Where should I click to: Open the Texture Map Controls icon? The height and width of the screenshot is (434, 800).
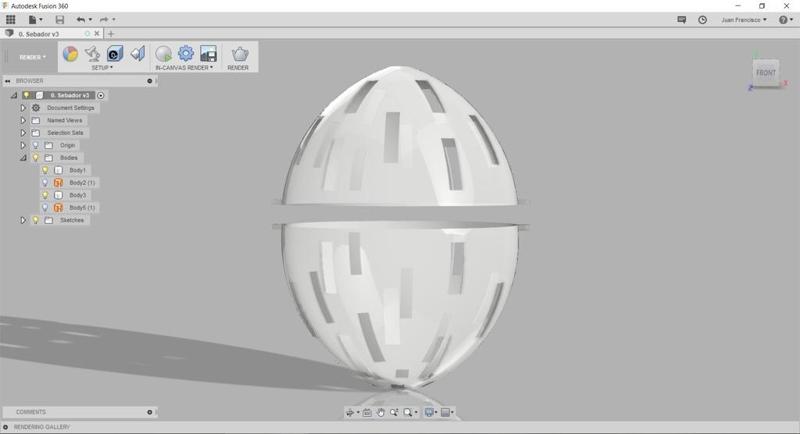[137, 54]
